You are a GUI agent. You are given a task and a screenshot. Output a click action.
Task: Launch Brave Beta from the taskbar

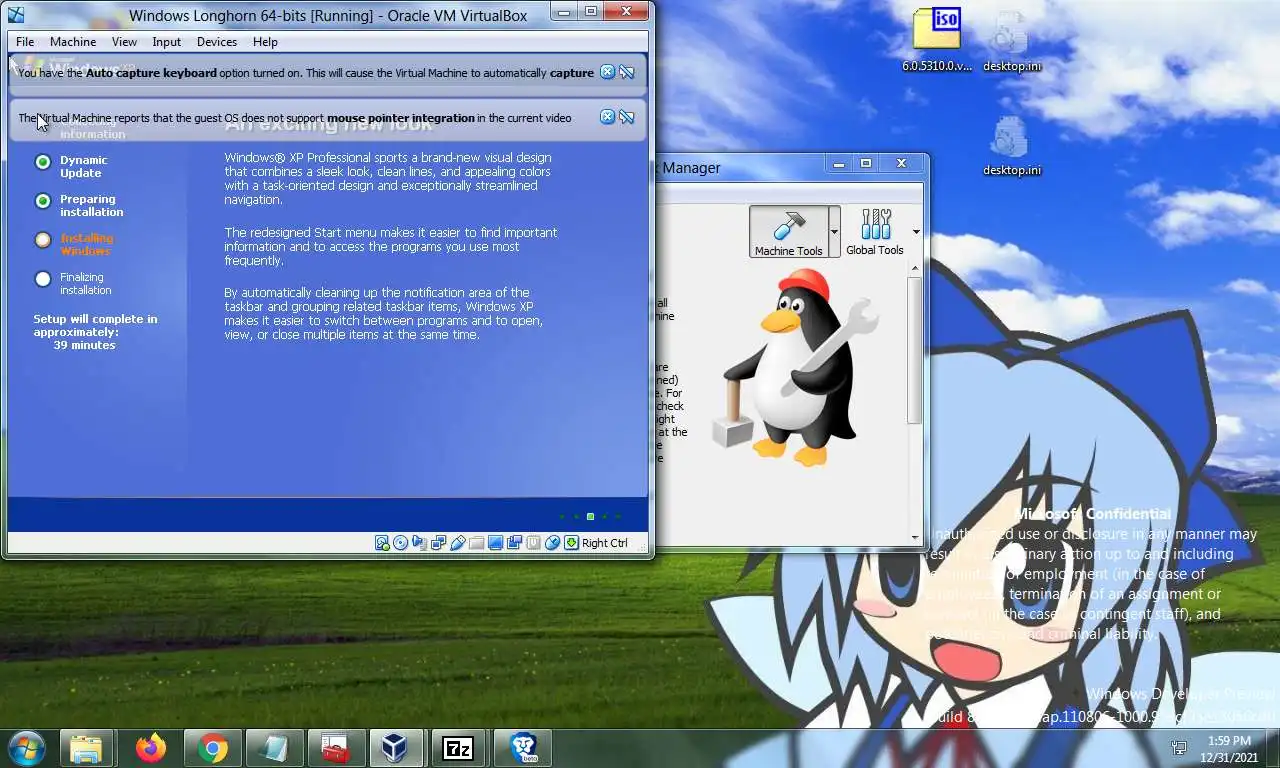click(523, 748)
